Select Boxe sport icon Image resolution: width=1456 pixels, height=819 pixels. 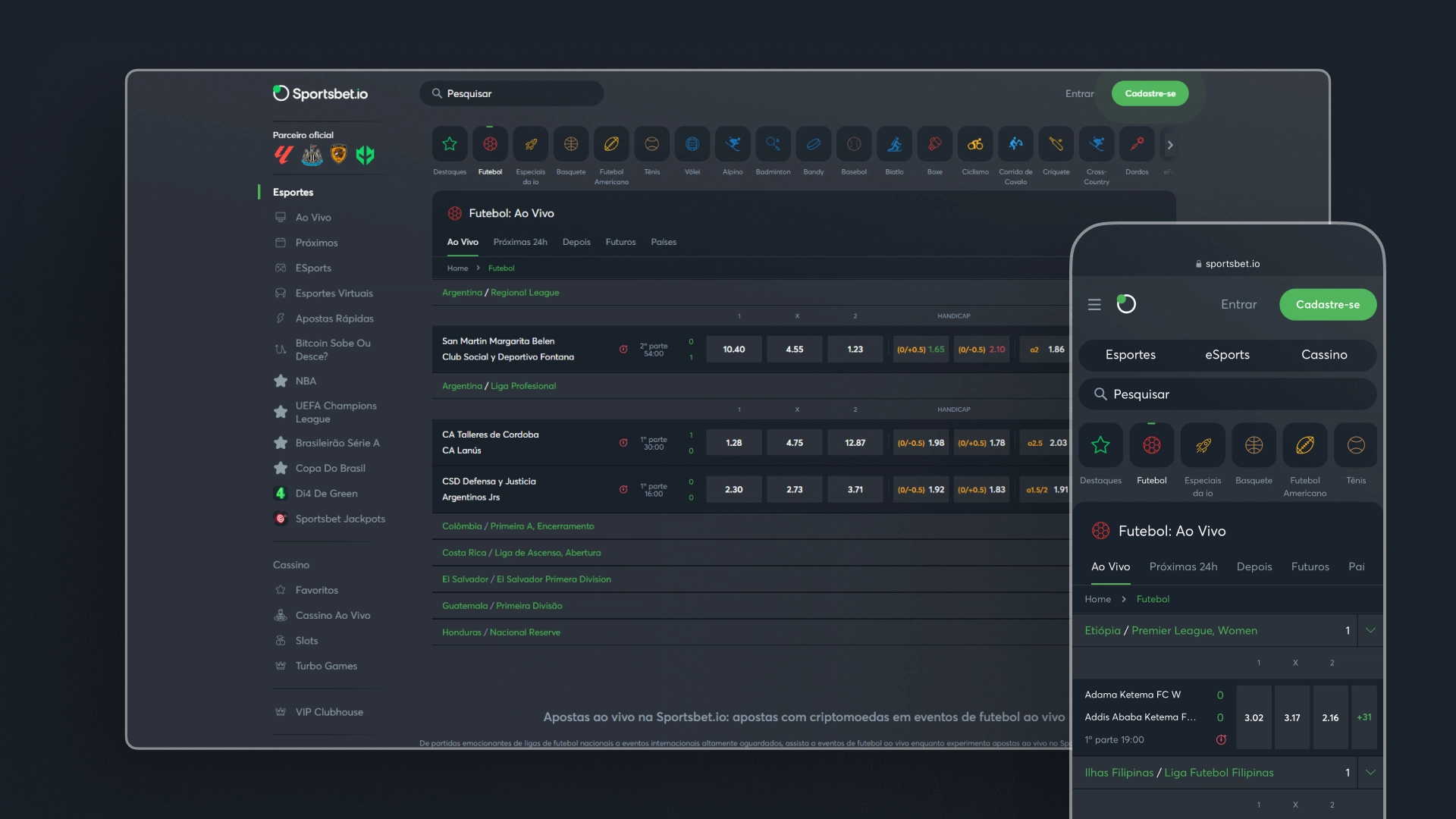point(935,144)
